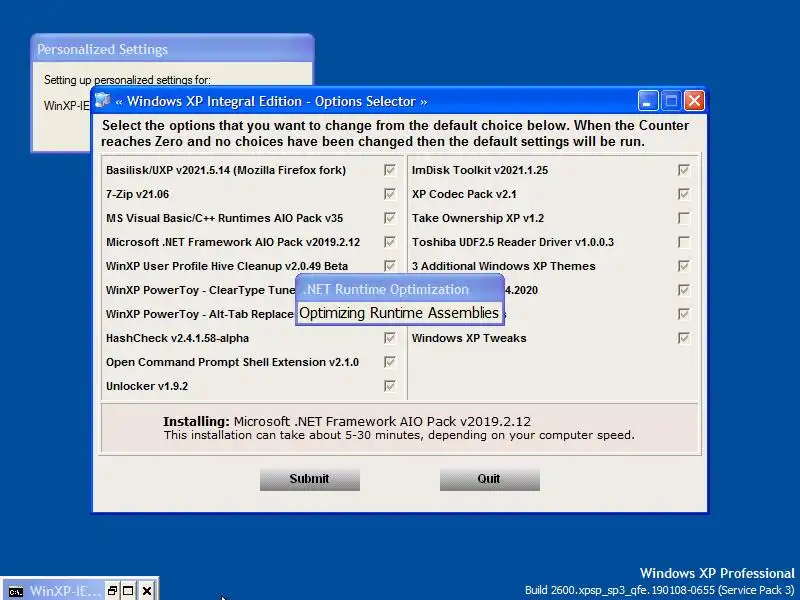Click the 7-Zip v21.06 label

click(x=137, y=194)
